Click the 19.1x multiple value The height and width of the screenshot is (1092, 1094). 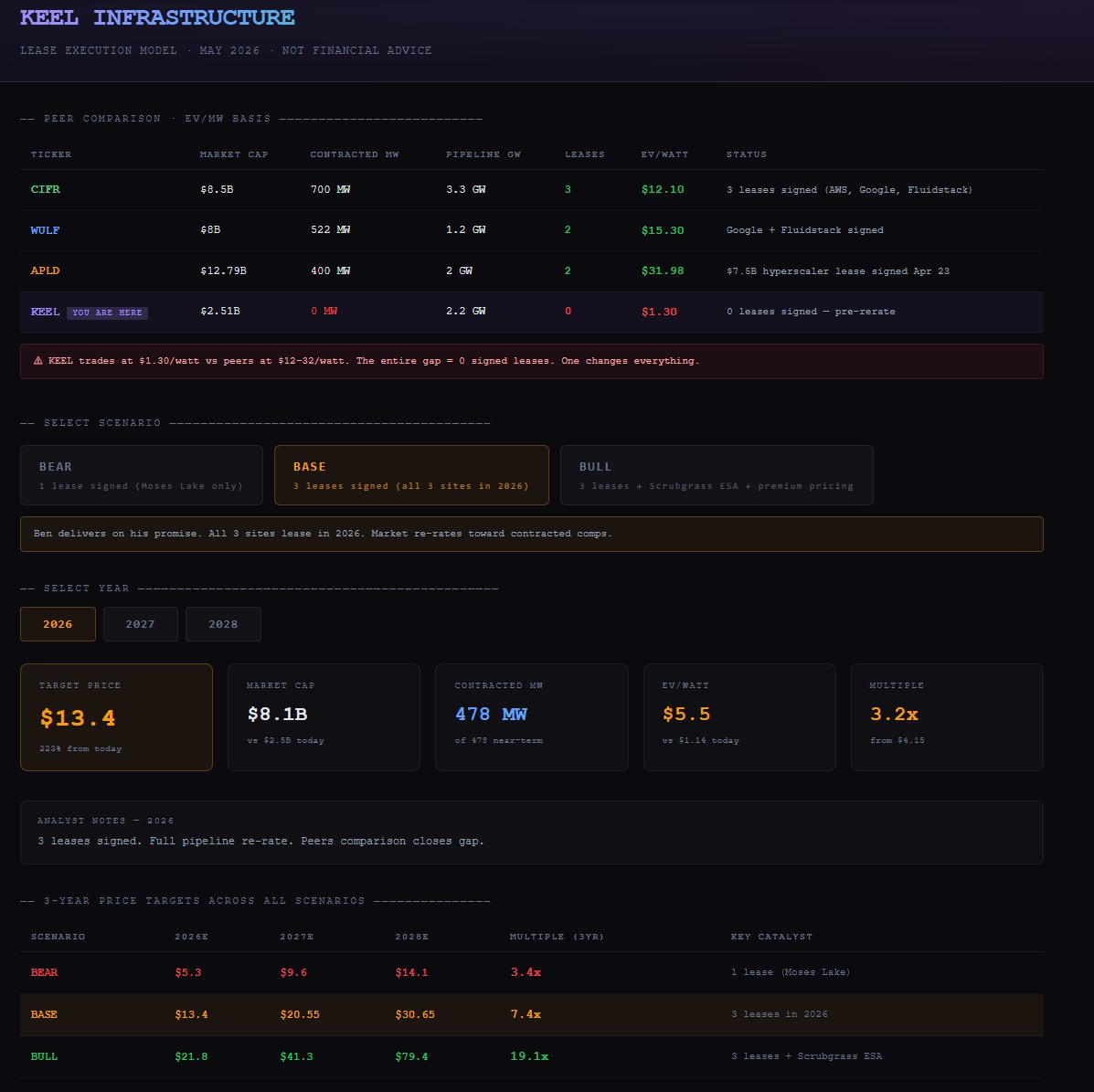[529, 1056]
